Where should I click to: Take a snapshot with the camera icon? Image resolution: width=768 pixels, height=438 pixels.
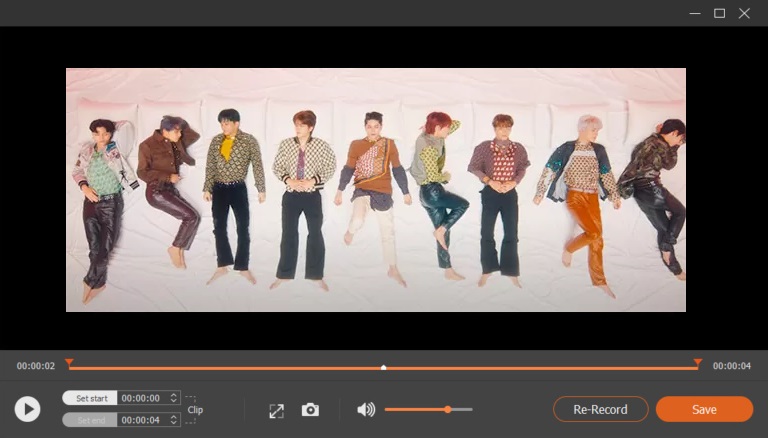310,410
